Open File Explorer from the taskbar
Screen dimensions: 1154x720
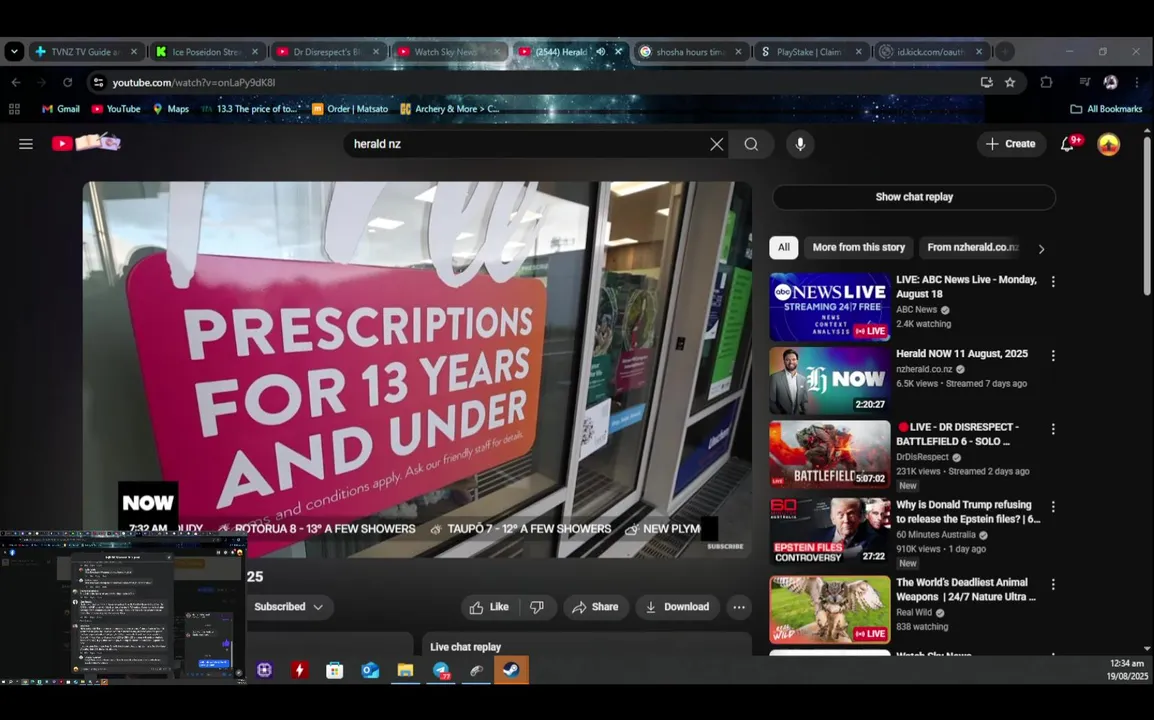[x=406, y=670]
